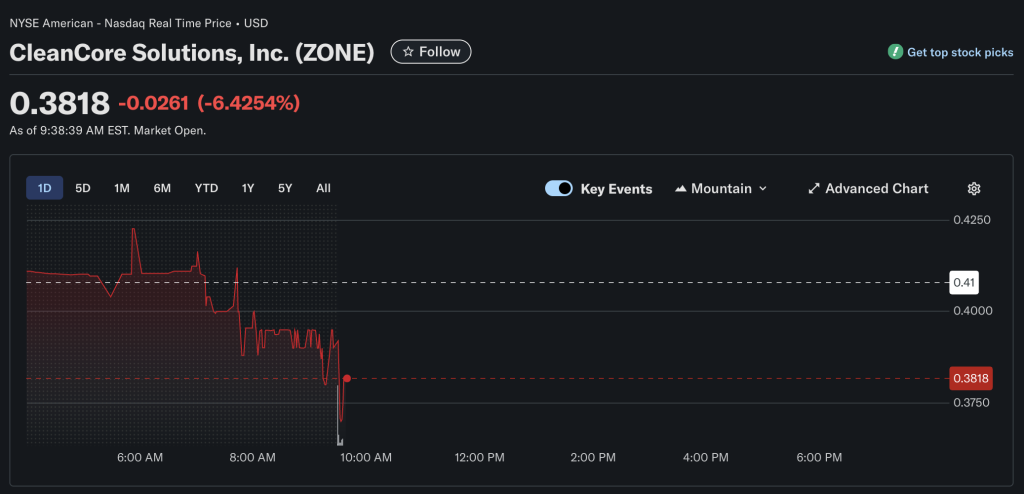Open chart settings gear icon
The height and width of the screenshot is (494, 1024).
973,189
